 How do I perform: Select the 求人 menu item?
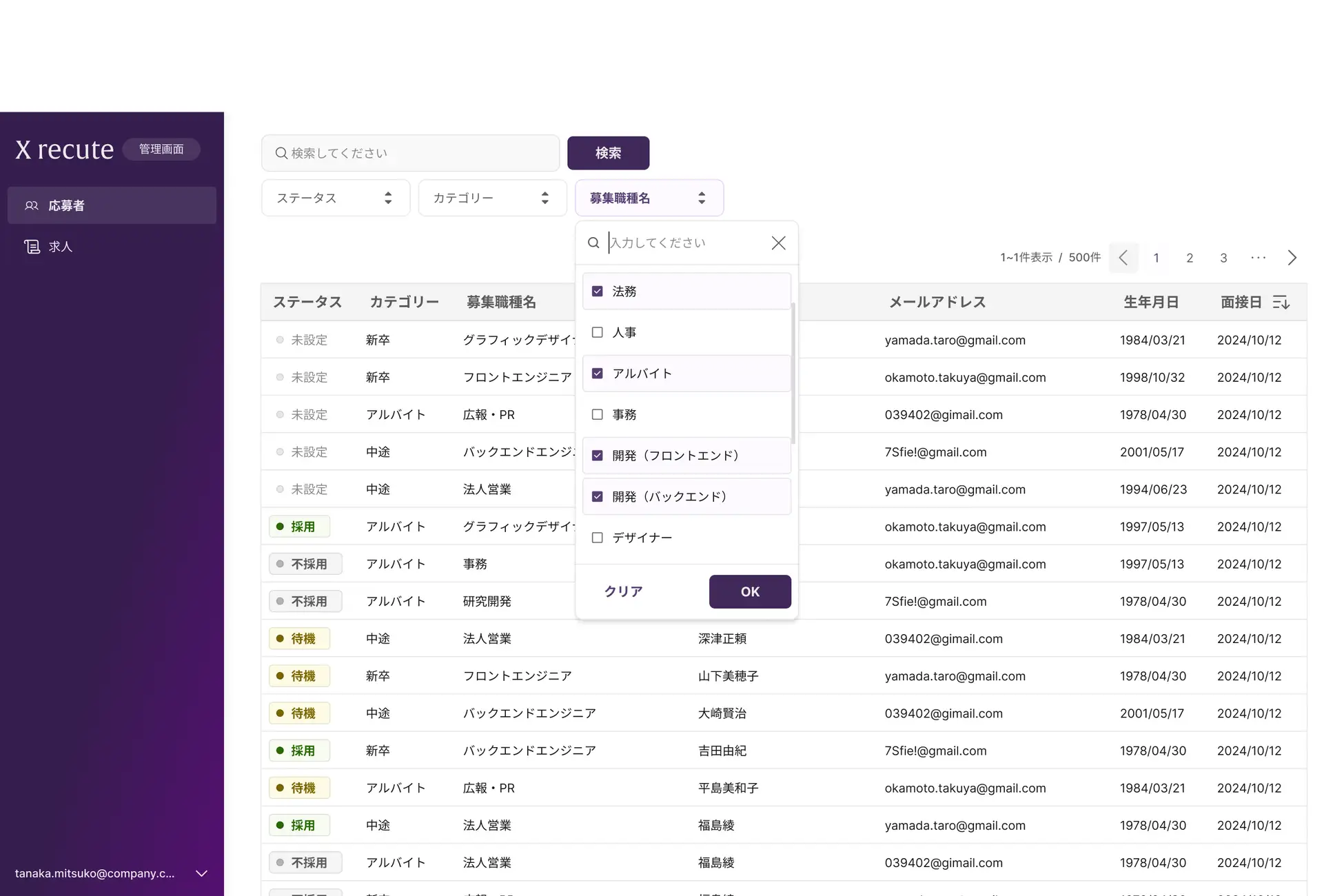[61, 247]
